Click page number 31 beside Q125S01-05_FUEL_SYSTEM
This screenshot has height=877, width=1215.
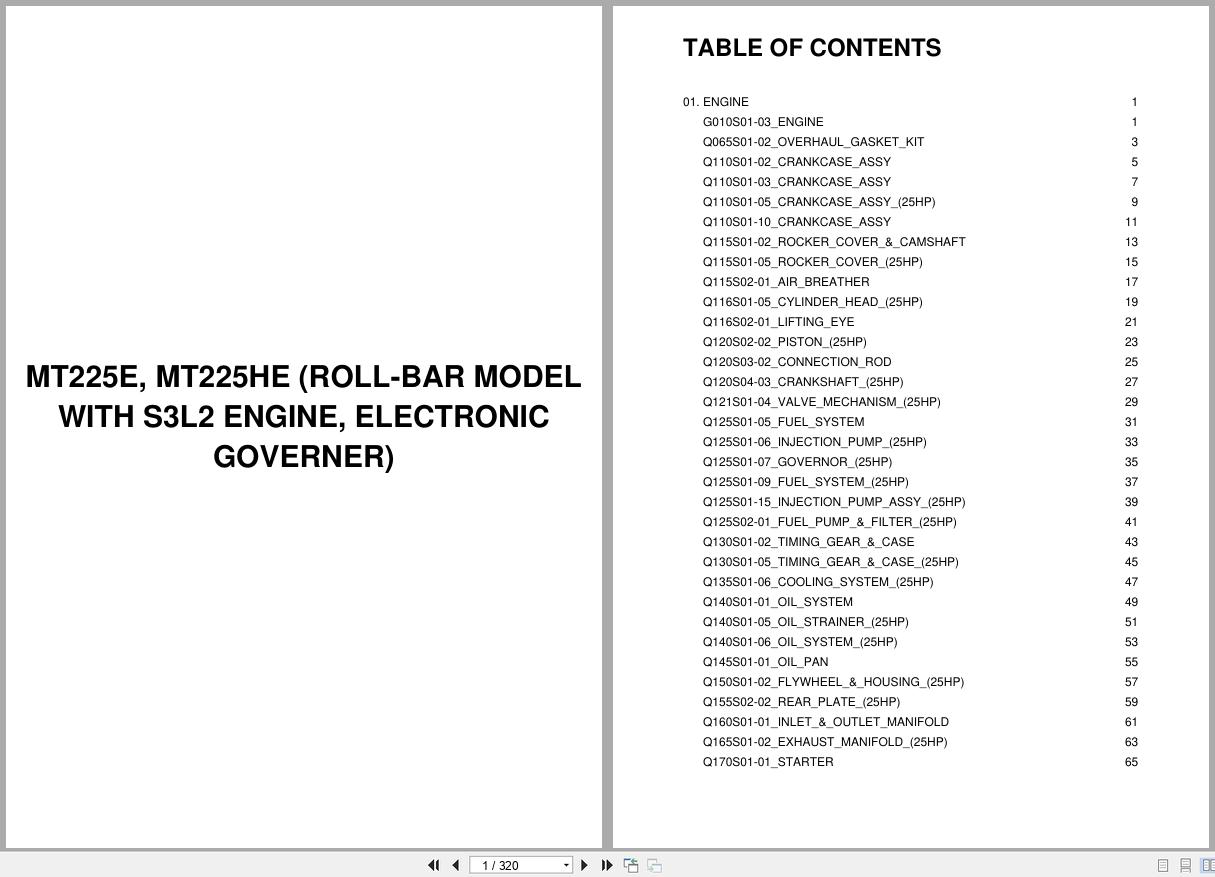click(x=1131, y=422)
